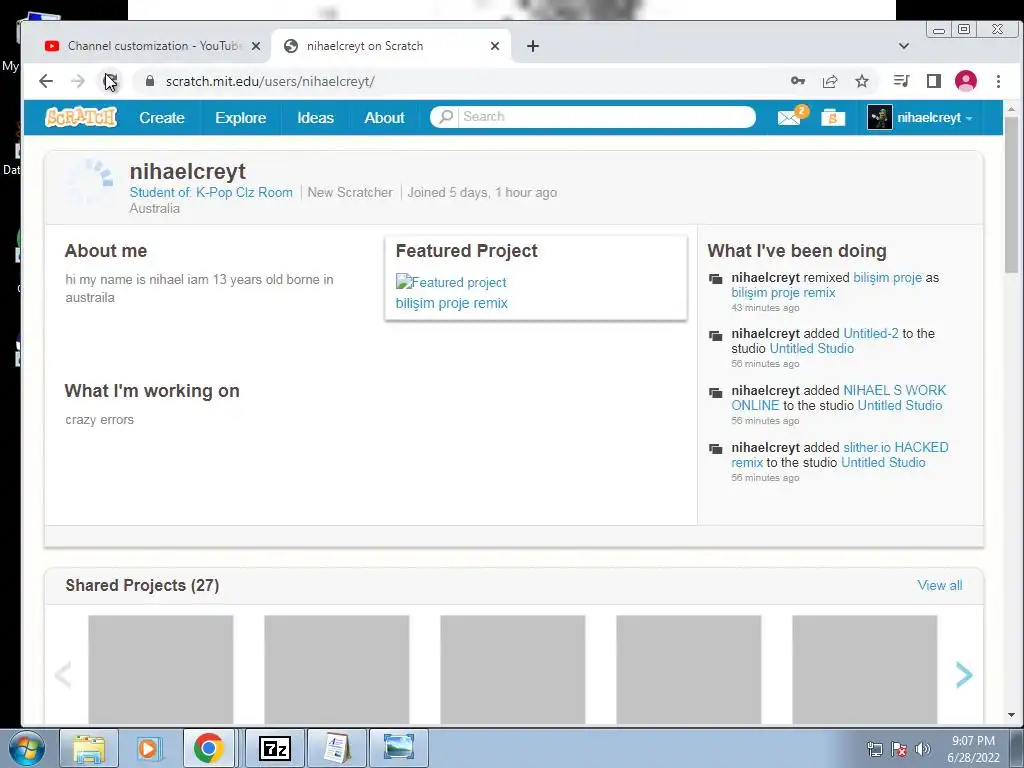Click the page vertical scrollbar thumb
This screenshot has height=768, width=1024.
[1012, 195]
